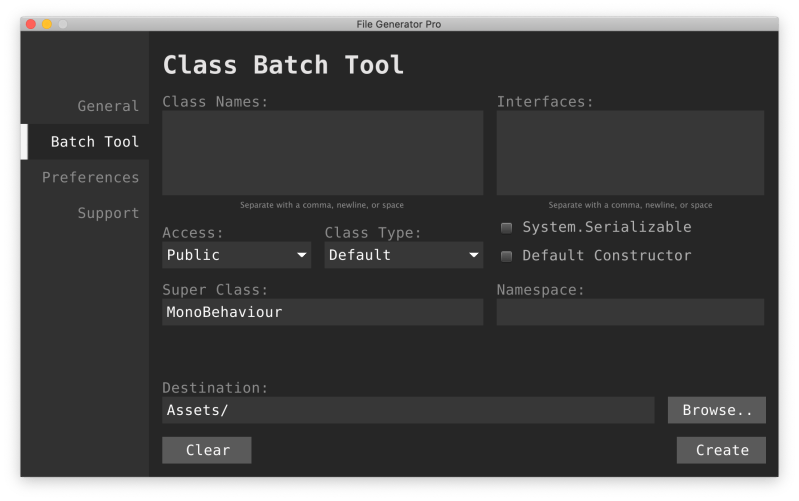Click the separator hint under Class Names
This screenshot has height=501, width=799.
click(x=322, y=205)
